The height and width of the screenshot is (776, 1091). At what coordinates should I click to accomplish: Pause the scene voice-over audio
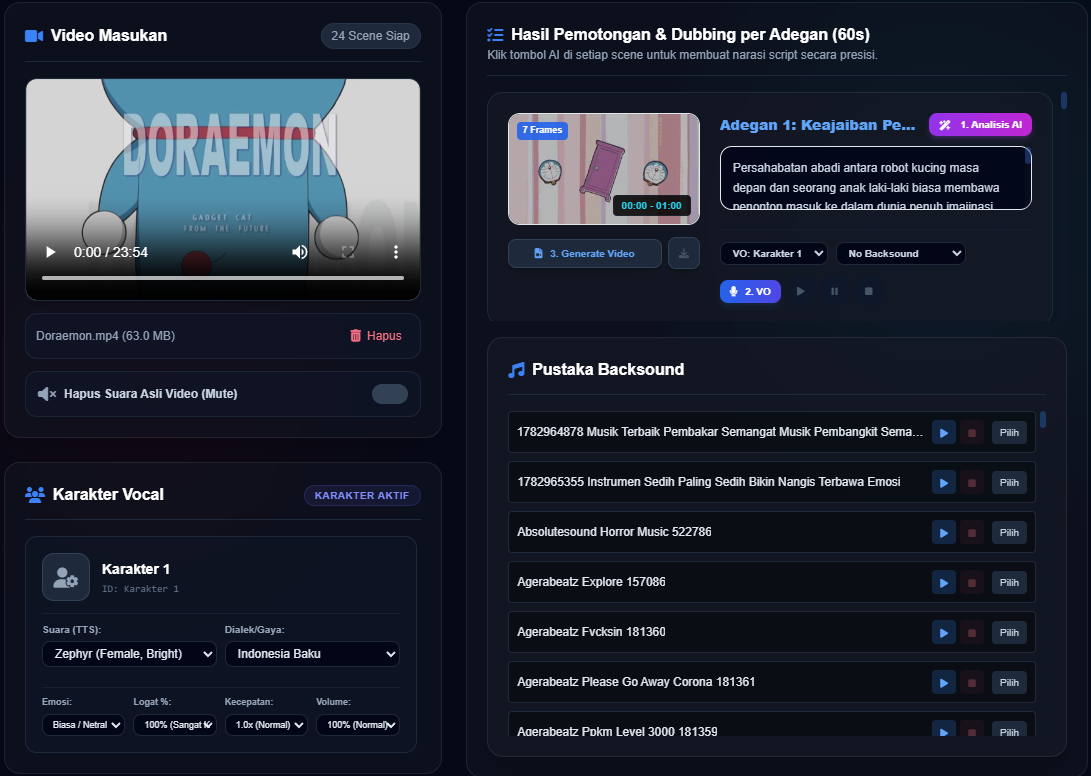click(x=834, y=291)
